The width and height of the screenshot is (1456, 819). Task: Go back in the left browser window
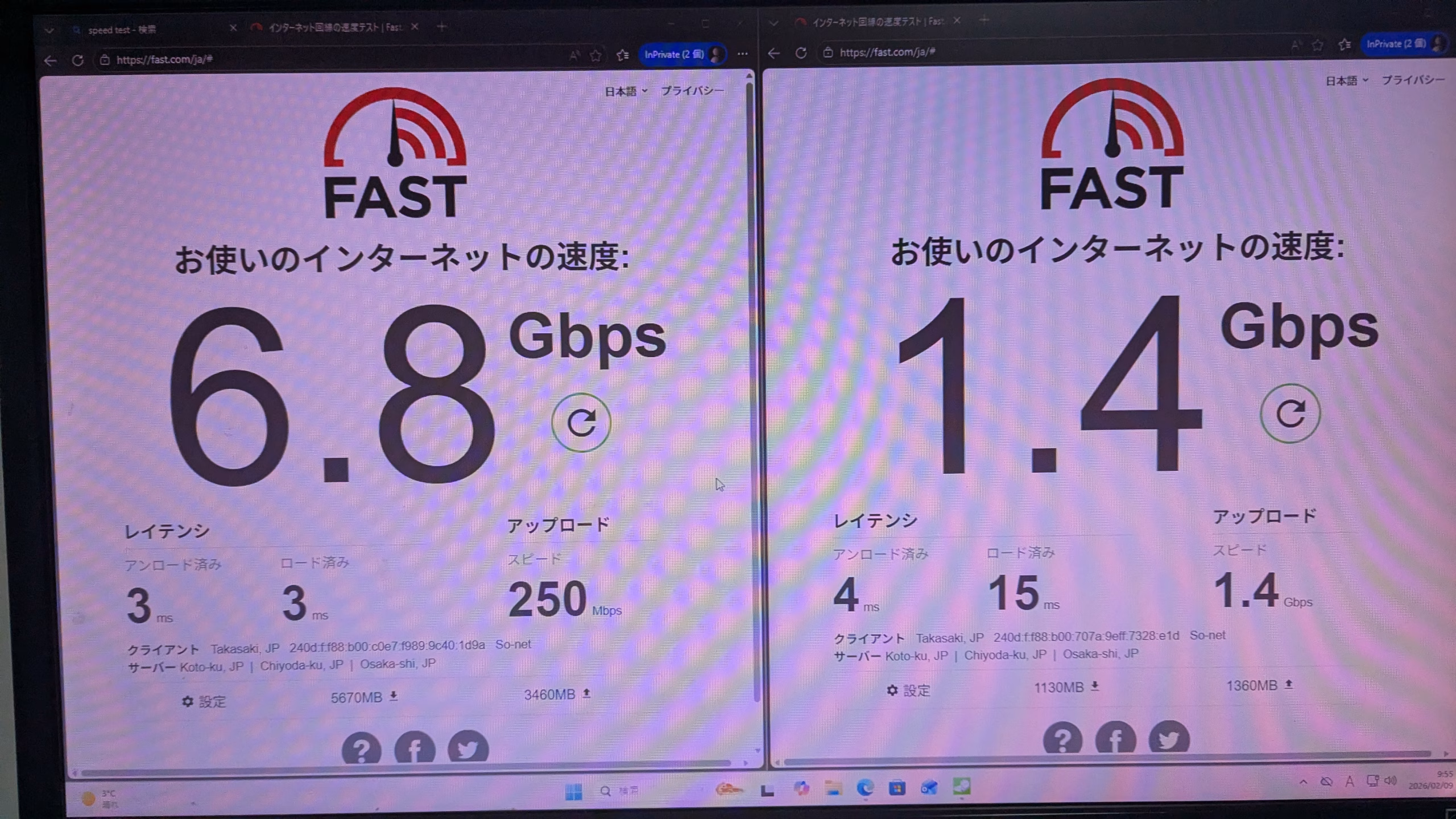pyautogui.click(x=50, y=60)
